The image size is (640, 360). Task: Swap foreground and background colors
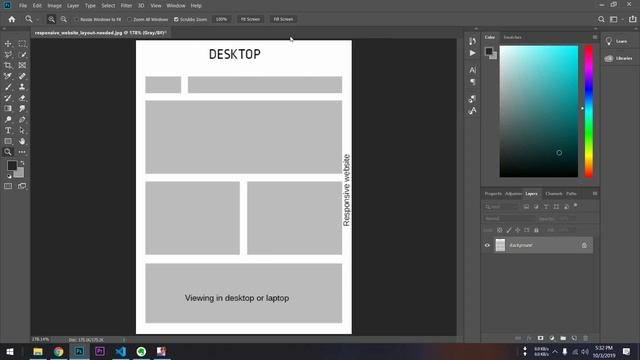pyautogui.click(x=22, y=163)
